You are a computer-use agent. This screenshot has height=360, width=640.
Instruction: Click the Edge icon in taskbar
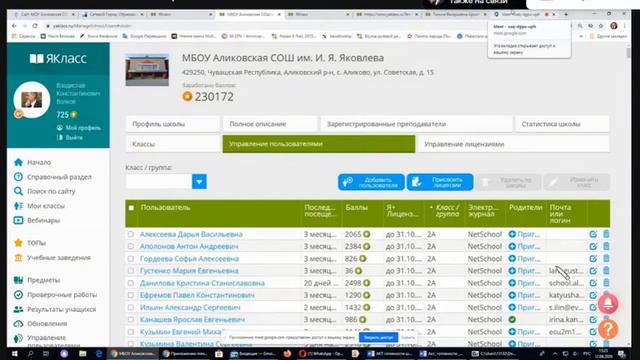[98, 353]
